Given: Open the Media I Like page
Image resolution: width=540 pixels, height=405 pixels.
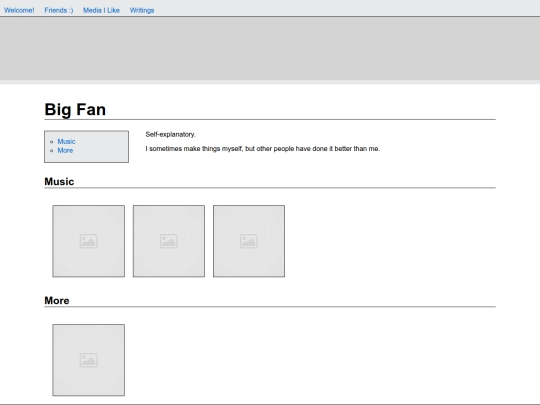Looking at the screenshot, I should (x=101, y=10).
